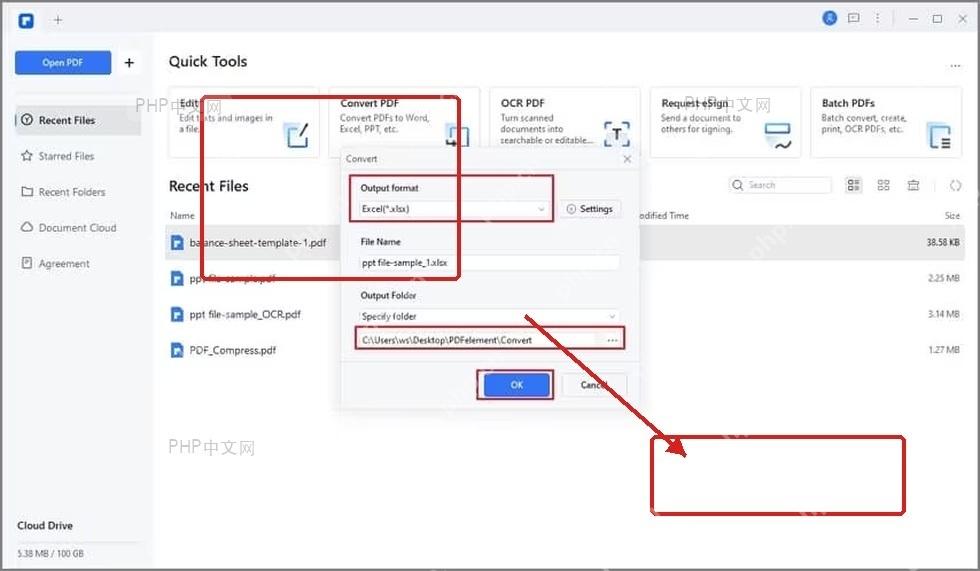This screenshot has height=571, width=980.
Task: Click balance-sheet-template-1.pdf file icon
Action: [x=178, y=242]
